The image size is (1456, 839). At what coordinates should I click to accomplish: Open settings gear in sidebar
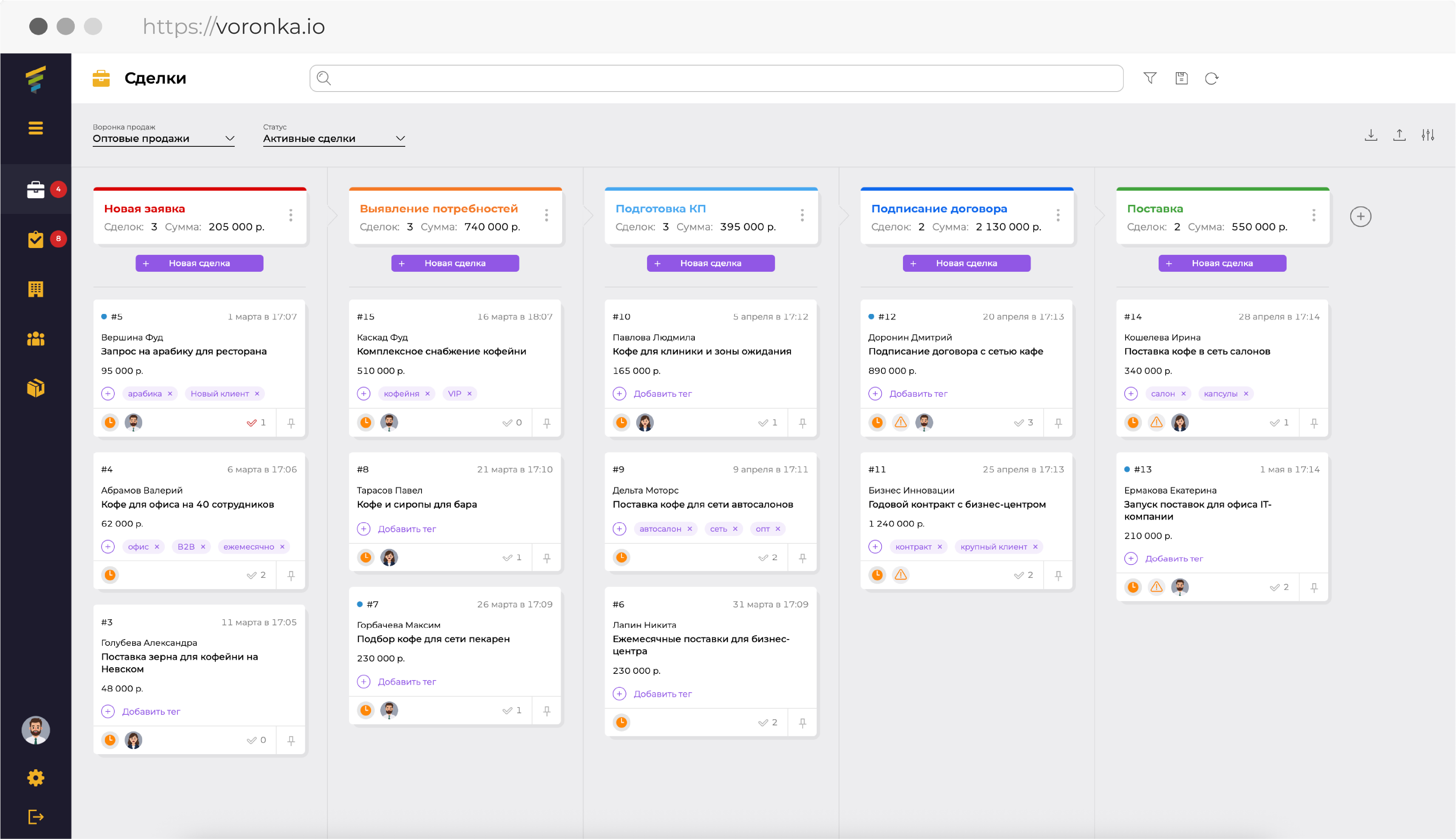tap(36, 778)
